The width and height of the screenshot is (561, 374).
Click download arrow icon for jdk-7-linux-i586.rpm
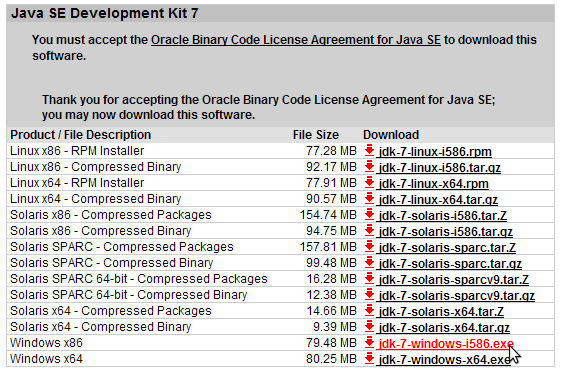tap(369, 151)
